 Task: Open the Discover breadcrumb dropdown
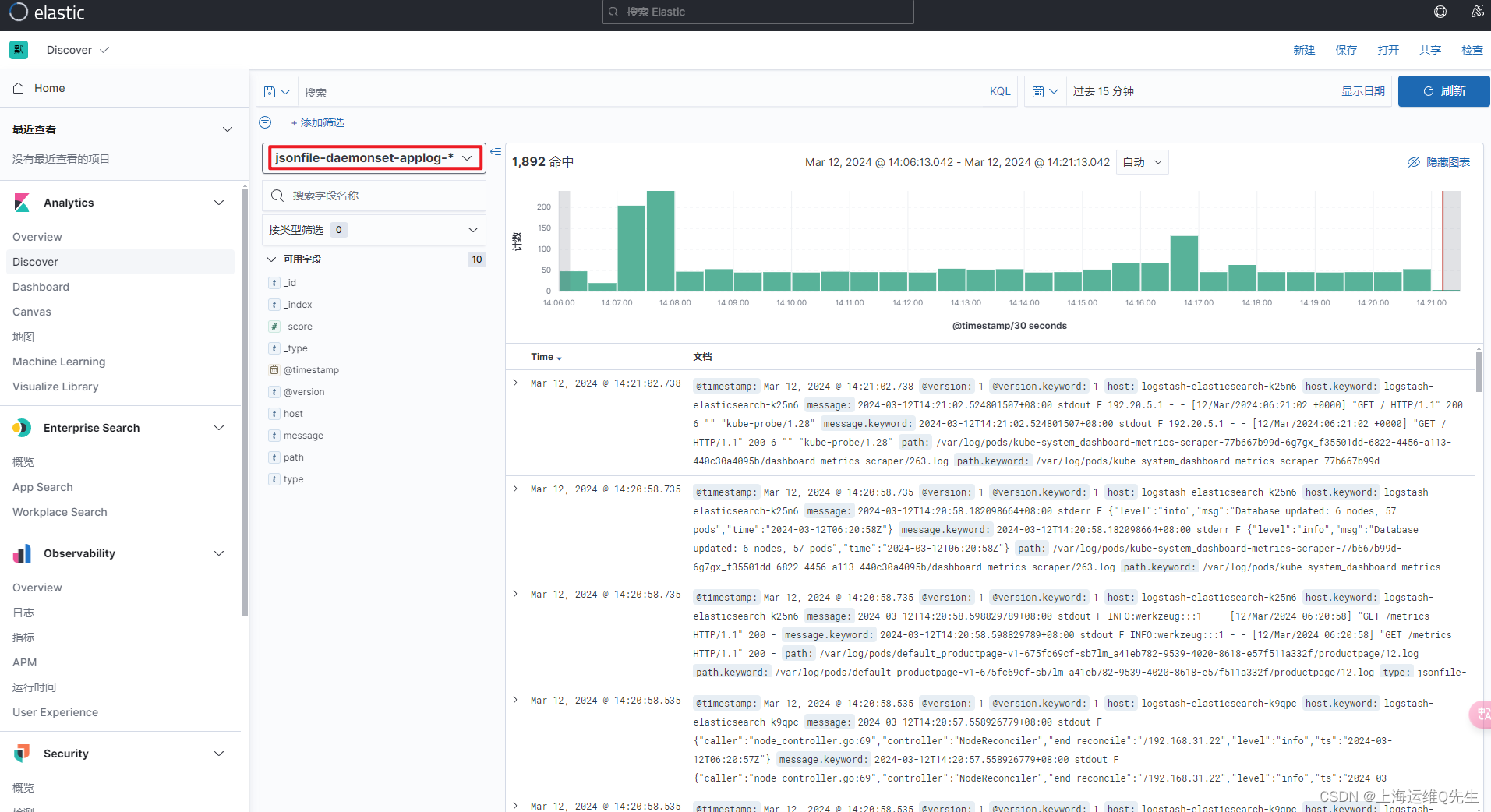78,50
